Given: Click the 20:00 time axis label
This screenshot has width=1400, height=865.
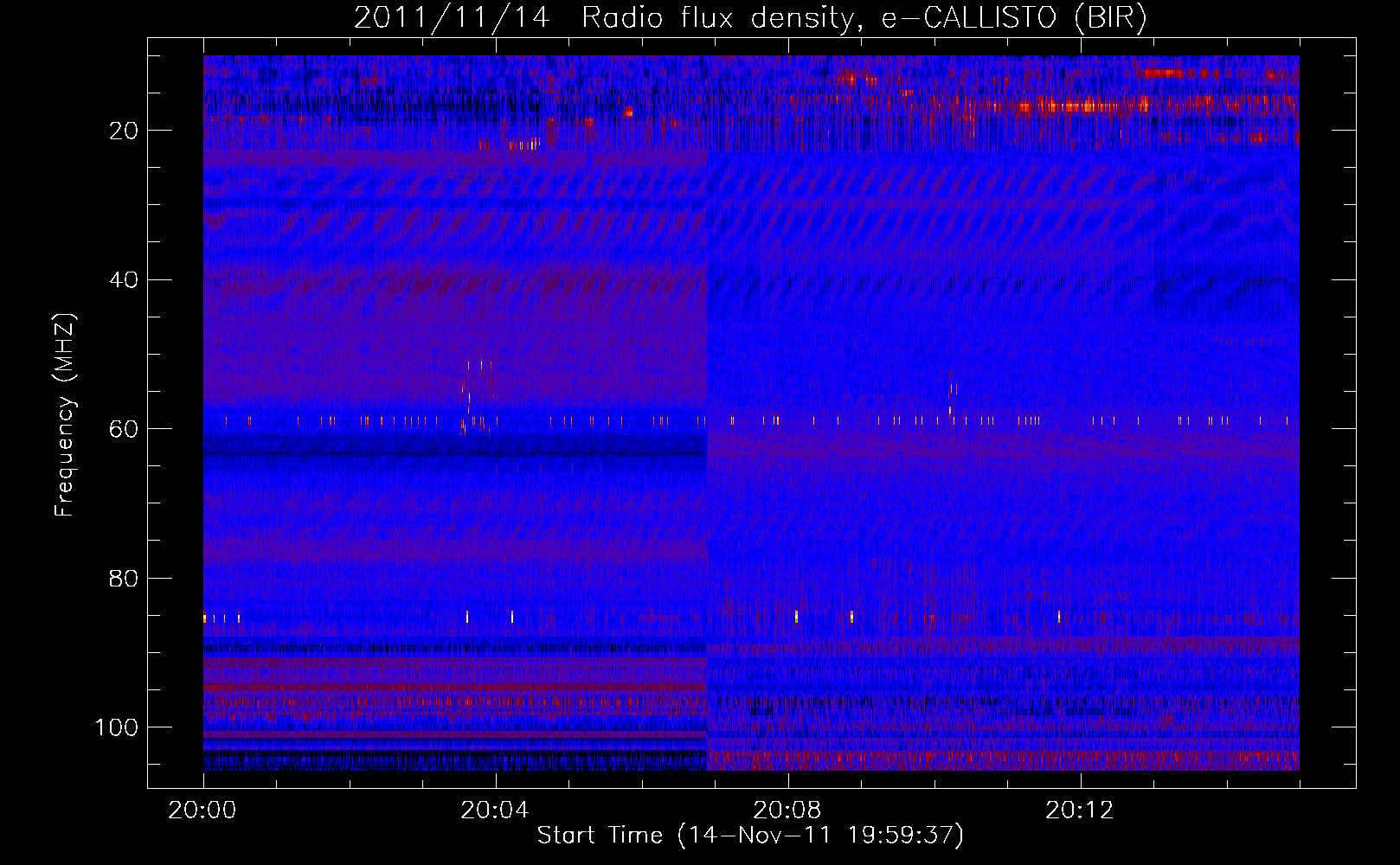Looking at the screenshot, I should (x=202, y=811).
